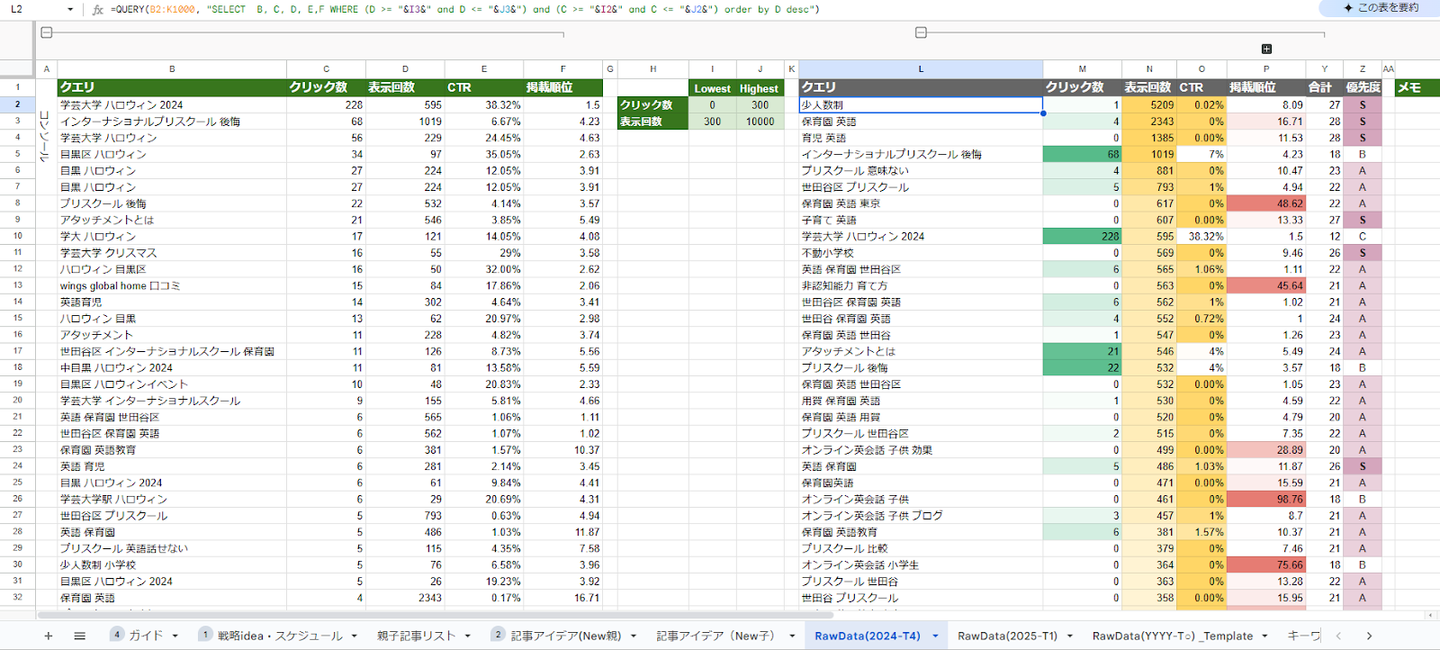Expand hidden columns with the plus icon
The height and width of the screenshot is (650, 1440).
click(x=1266, y=49)
